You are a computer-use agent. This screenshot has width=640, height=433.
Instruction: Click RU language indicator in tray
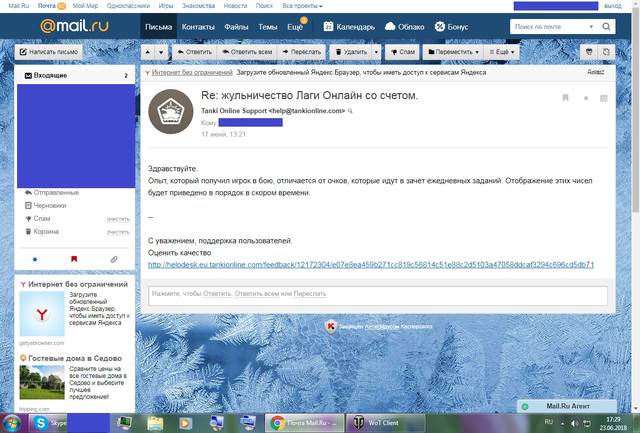pyautogui.click(x=549, y=422)
